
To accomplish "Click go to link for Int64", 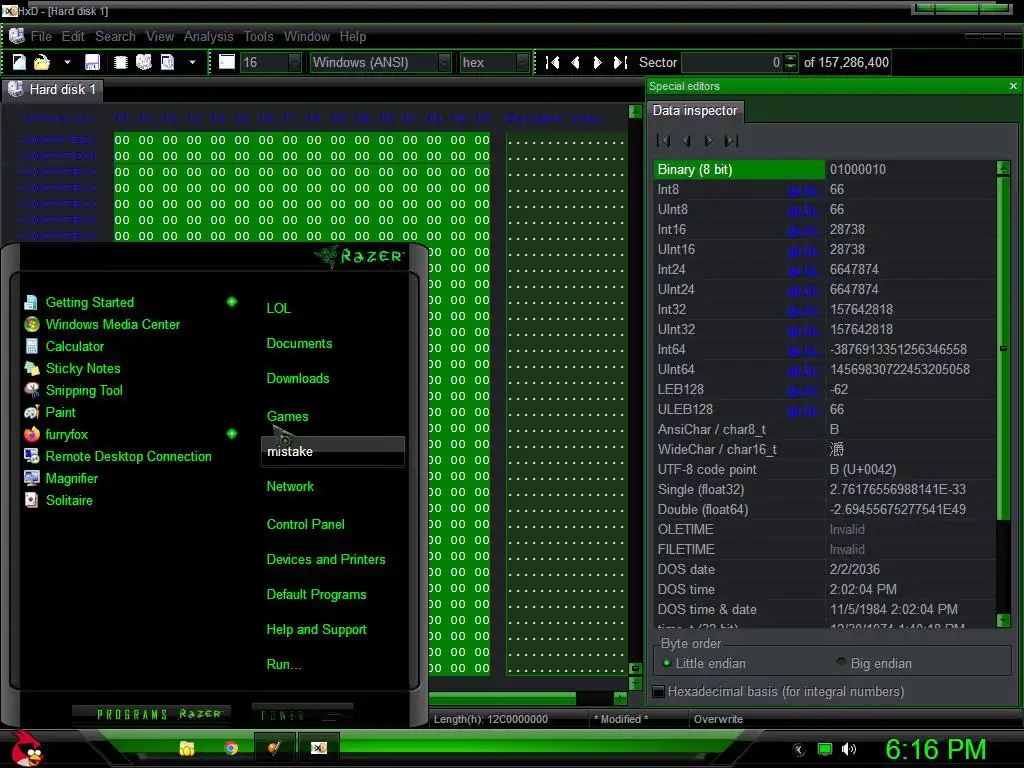I will 803,350.
